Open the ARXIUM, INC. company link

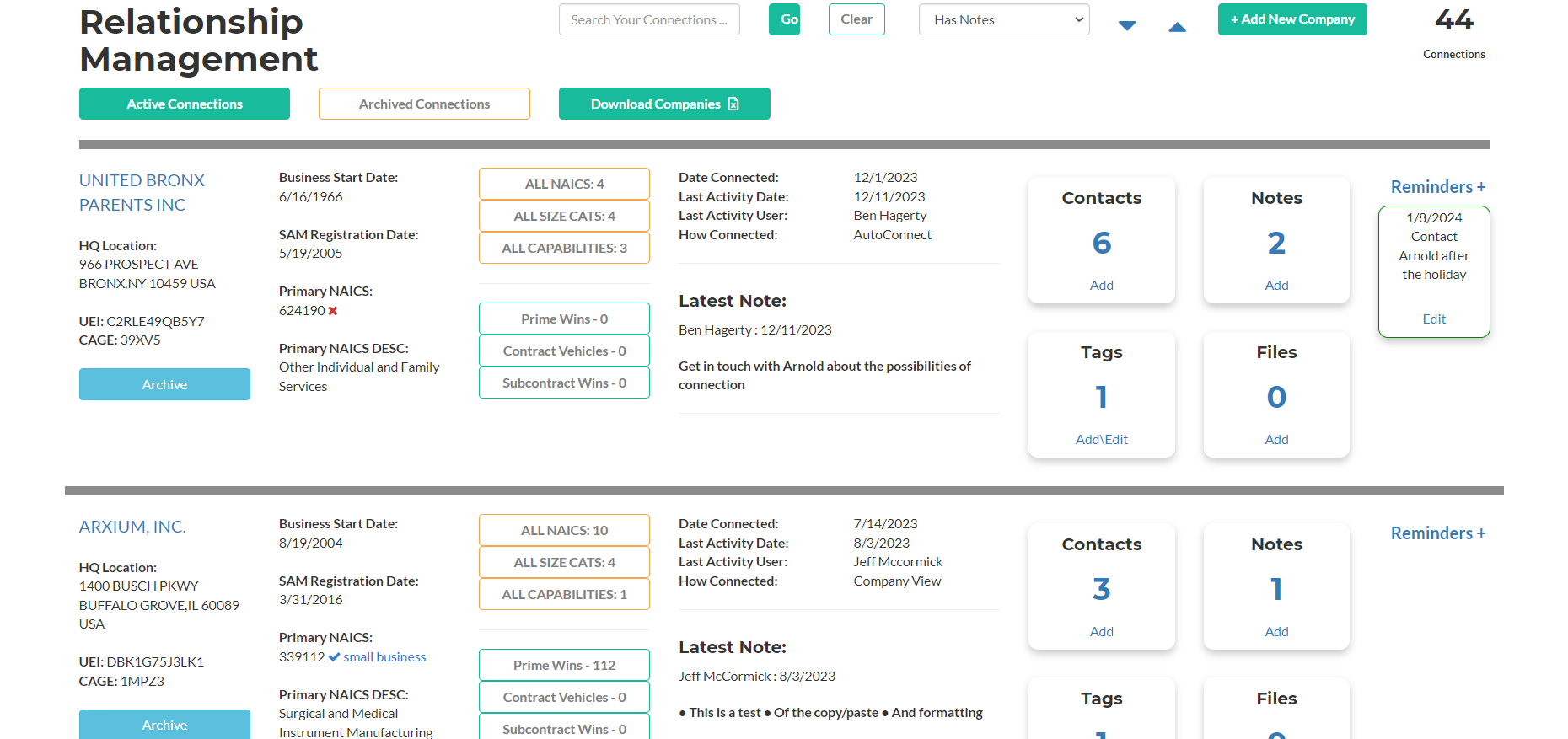(132, 527)
